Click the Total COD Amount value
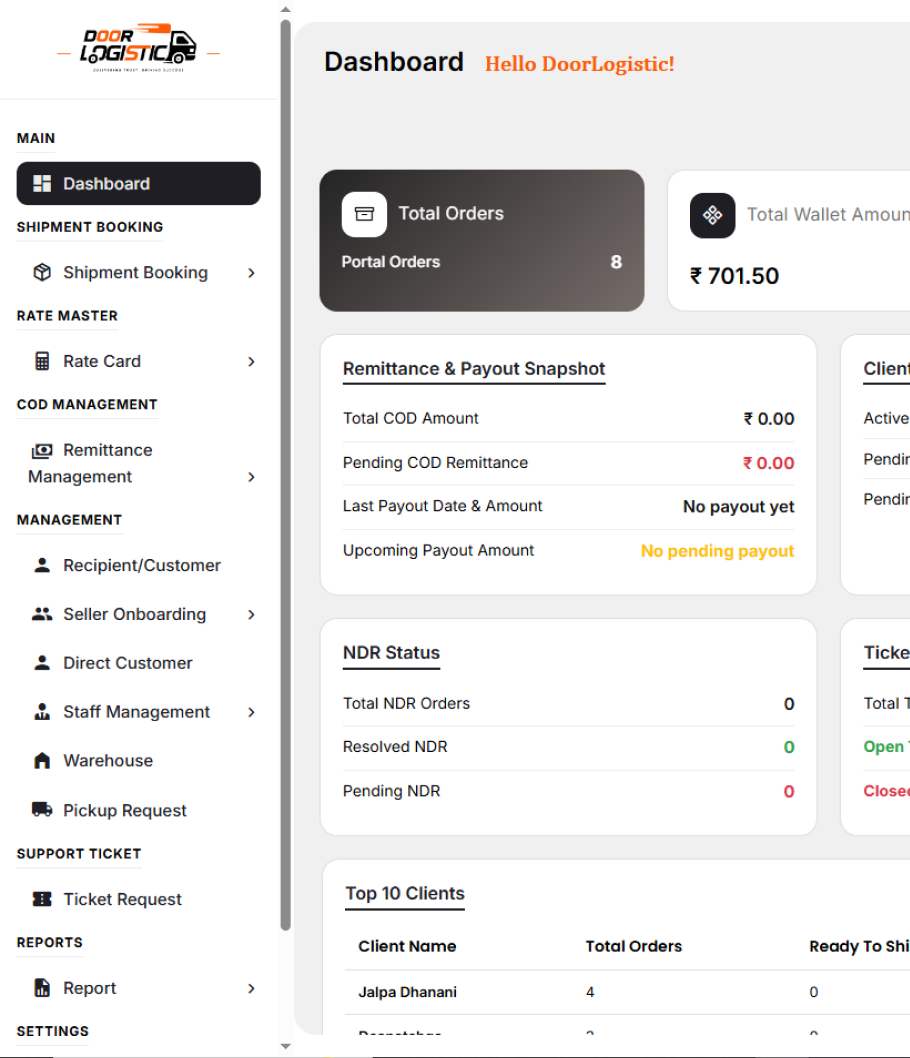Image resolution: width=910 pixels, height=1058 pixels. [x=768, y=419]
